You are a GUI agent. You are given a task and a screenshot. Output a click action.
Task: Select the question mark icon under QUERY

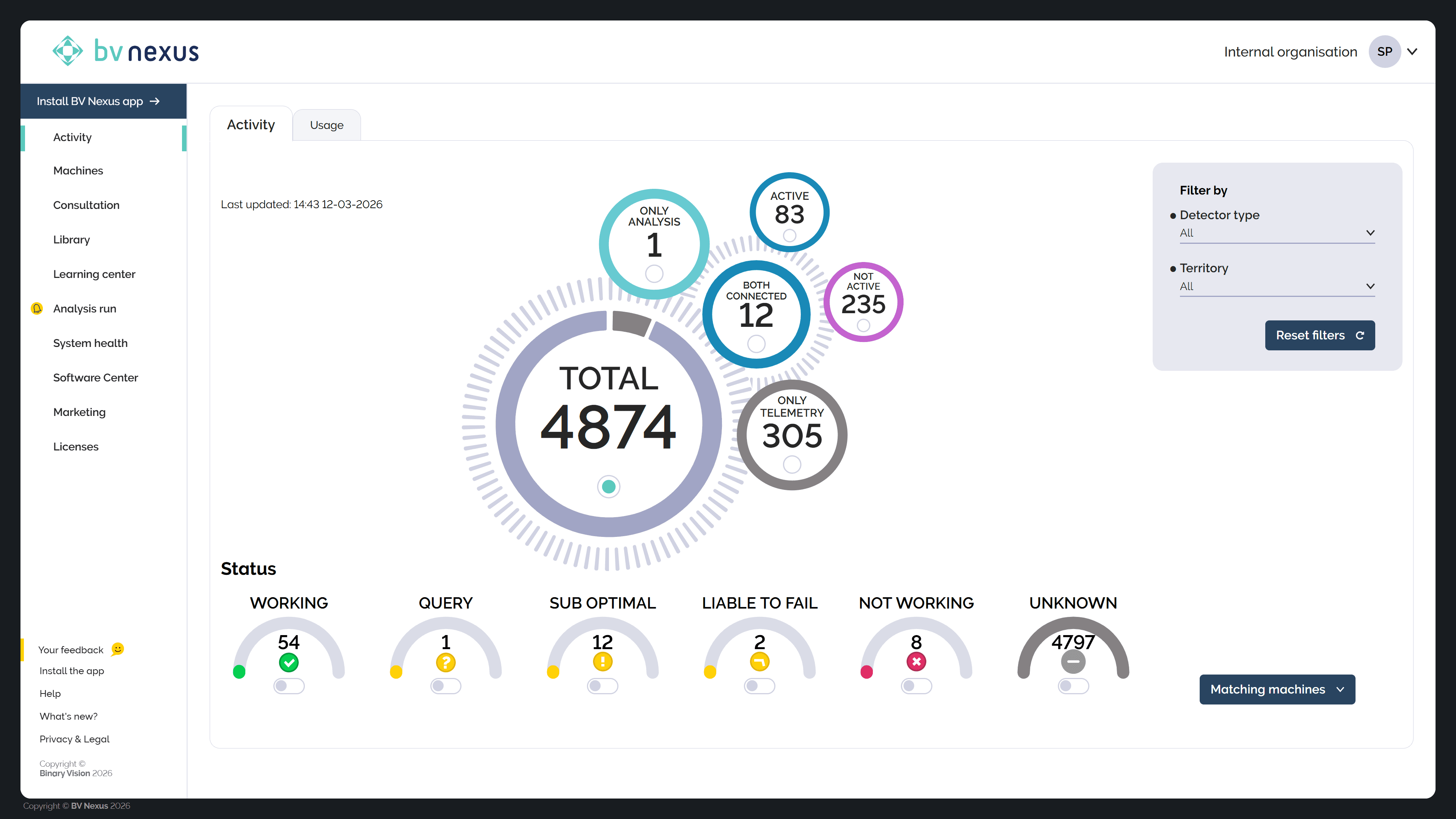(446, 662)
